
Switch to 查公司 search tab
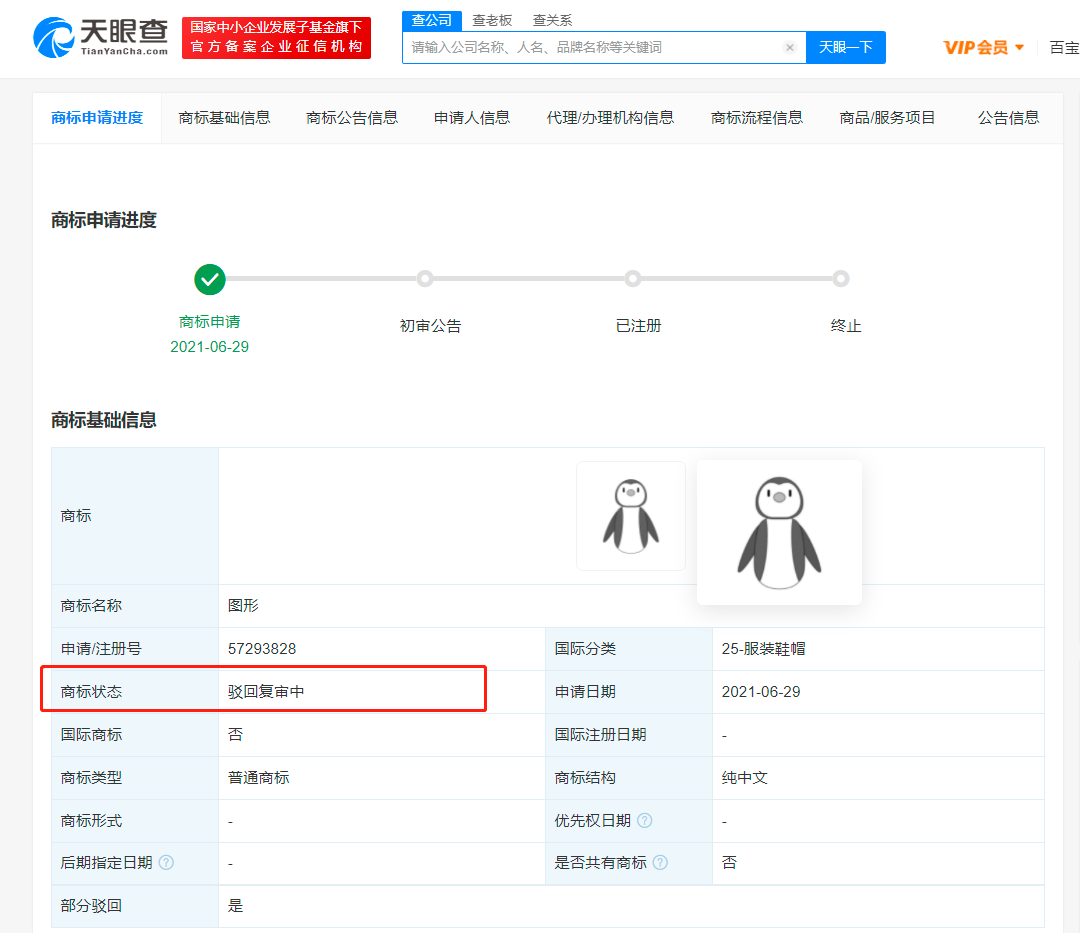[431, 20]
